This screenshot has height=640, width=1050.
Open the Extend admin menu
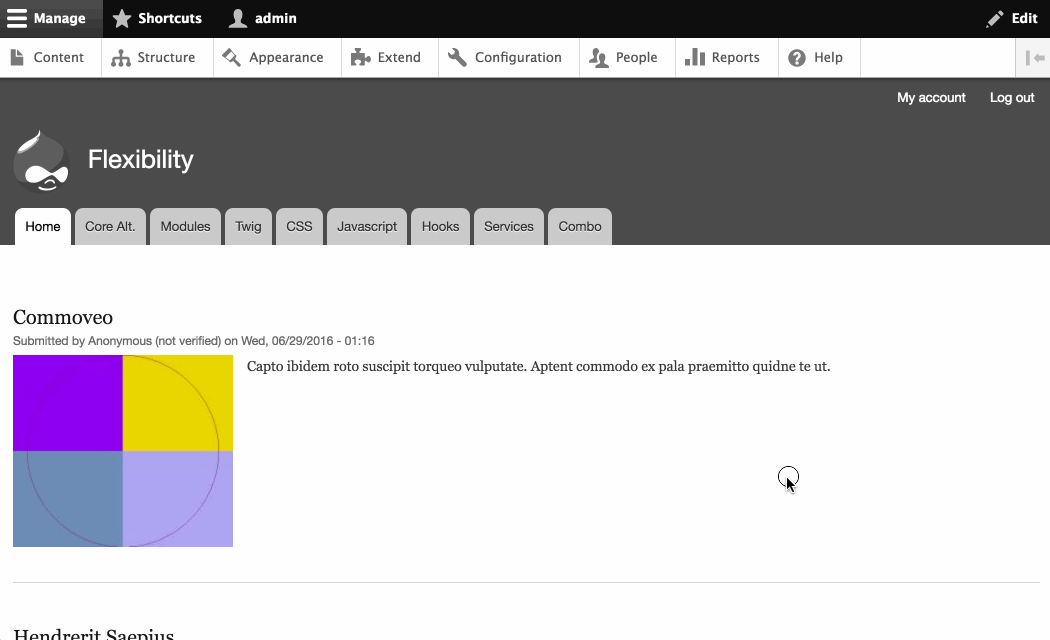390,58
